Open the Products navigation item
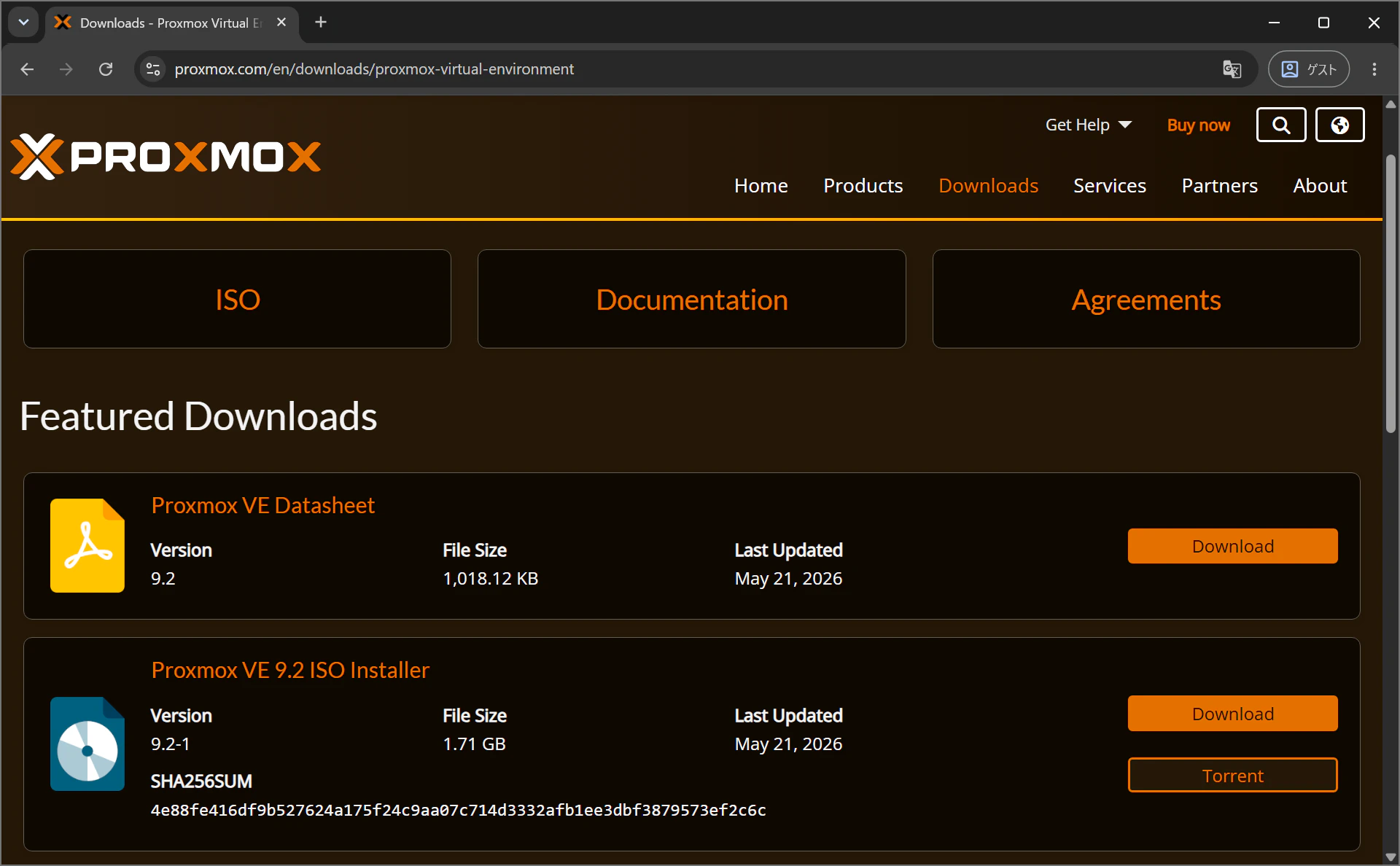The width and height of the screenshot is (1400, 866). (863, 186)
